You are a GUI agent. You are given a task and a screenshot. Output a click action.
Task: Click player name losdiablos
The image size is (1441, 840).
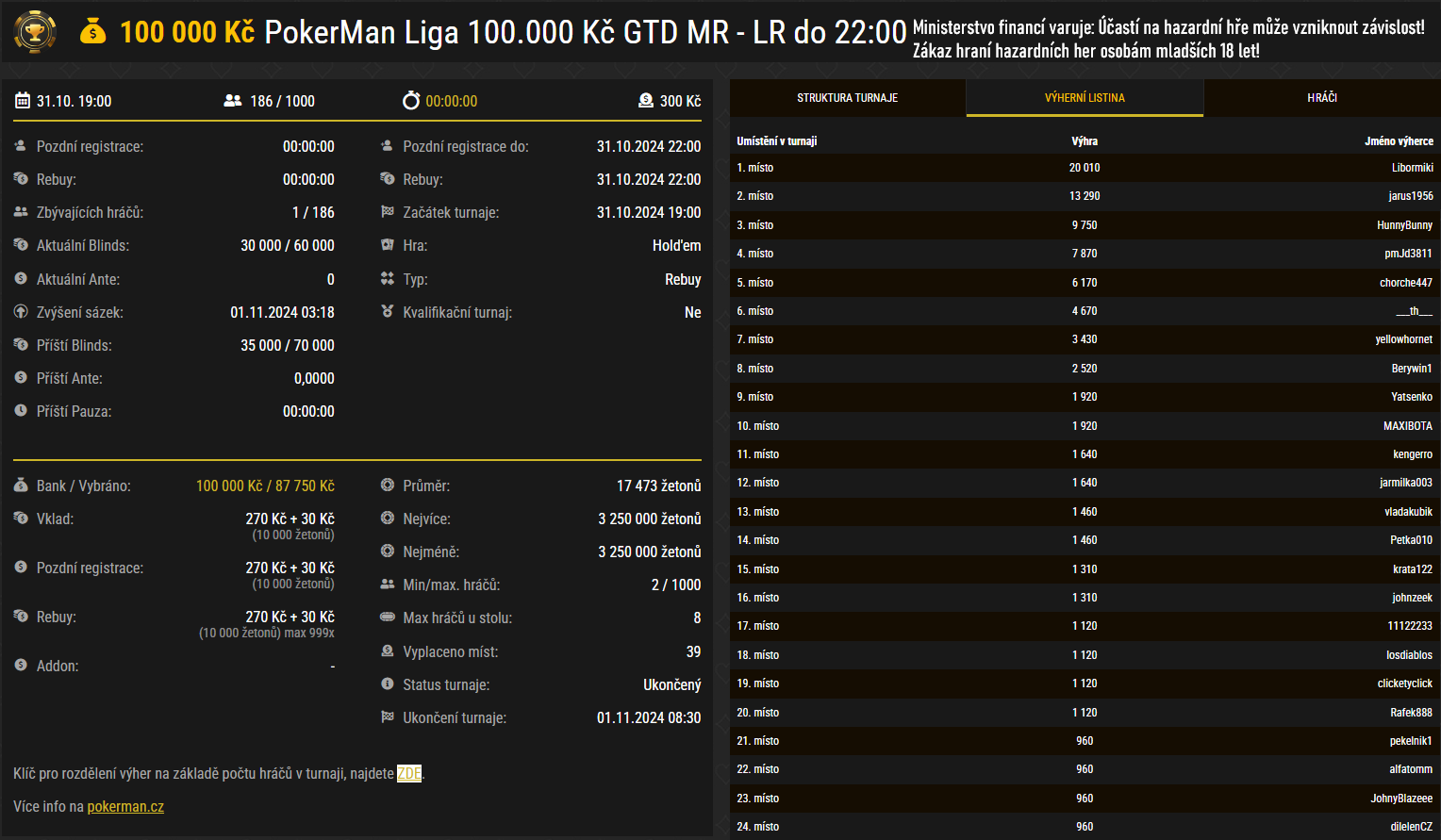click(1409, 655)
